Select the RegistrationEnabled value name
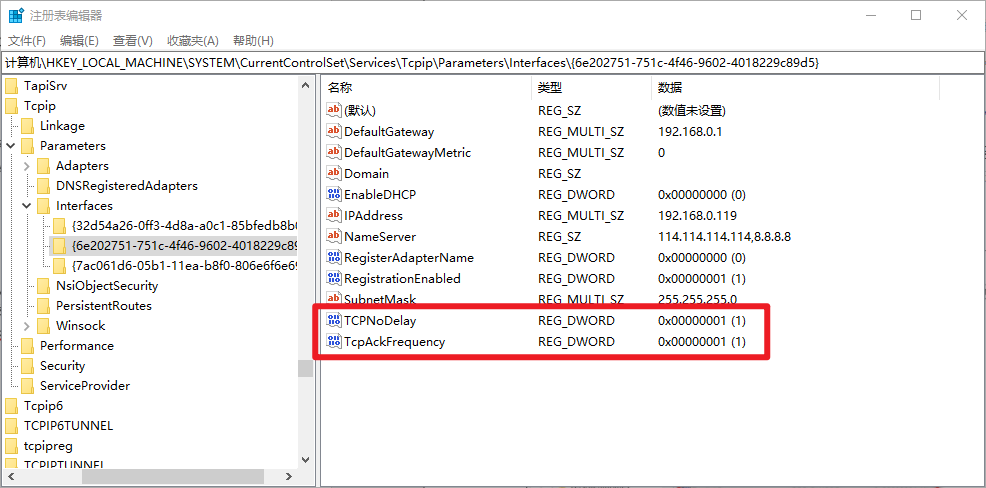Viewport: 986px width, 488px height. [402, 279]
